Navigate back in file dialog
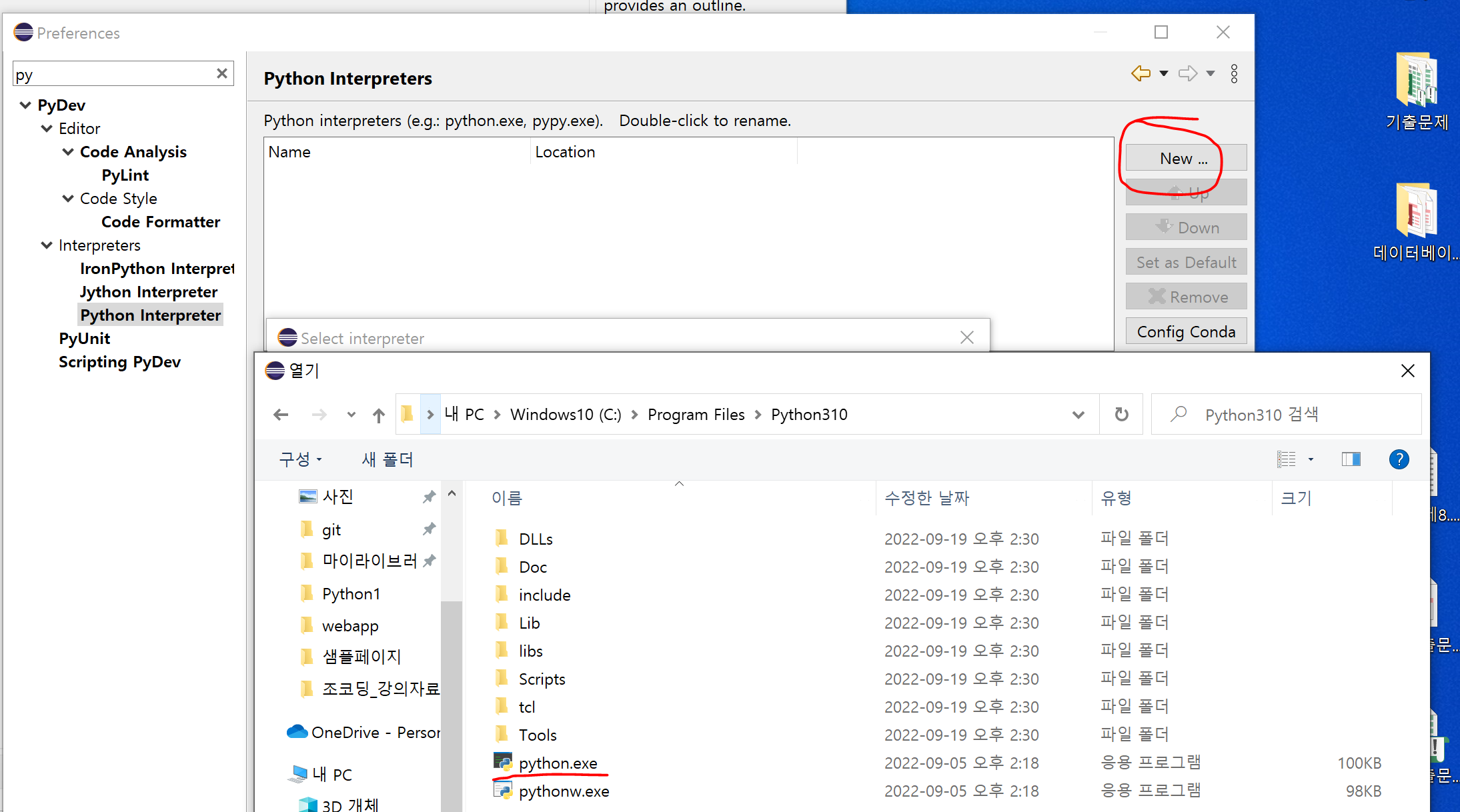 [281, 415]
